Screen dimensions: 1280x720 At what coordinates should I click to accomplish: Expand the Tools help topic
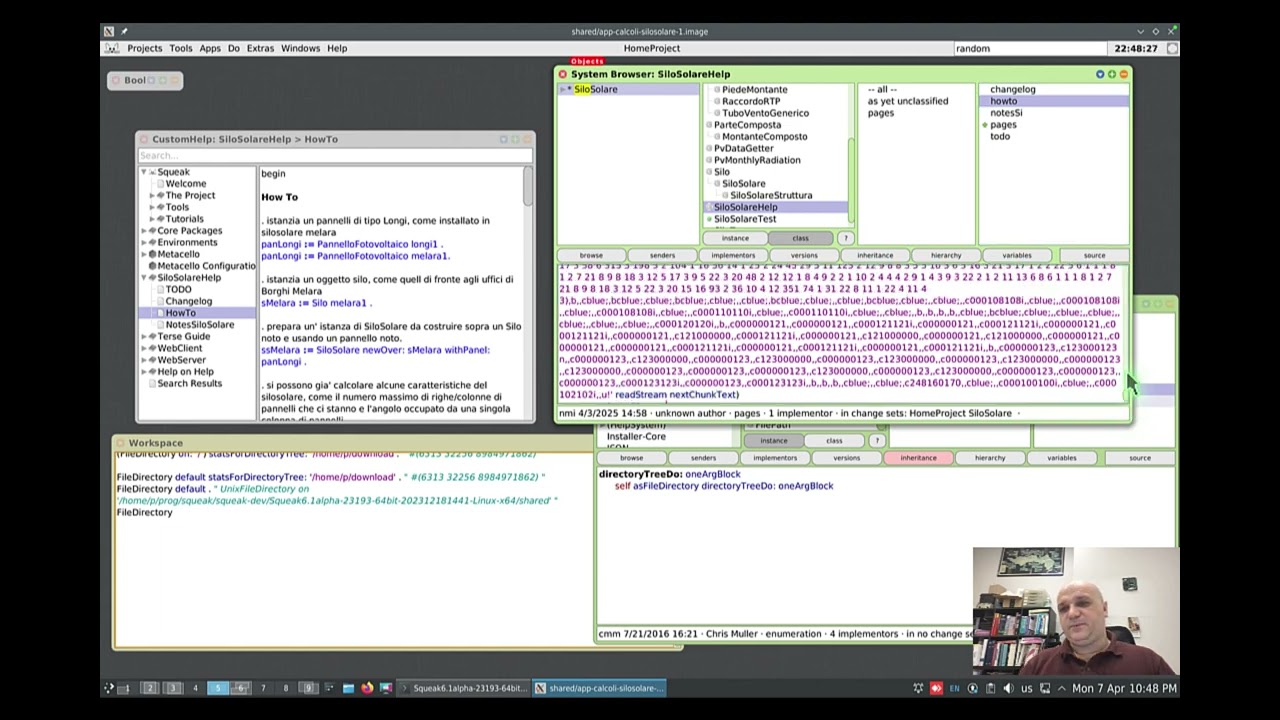(x=152, y=207)
